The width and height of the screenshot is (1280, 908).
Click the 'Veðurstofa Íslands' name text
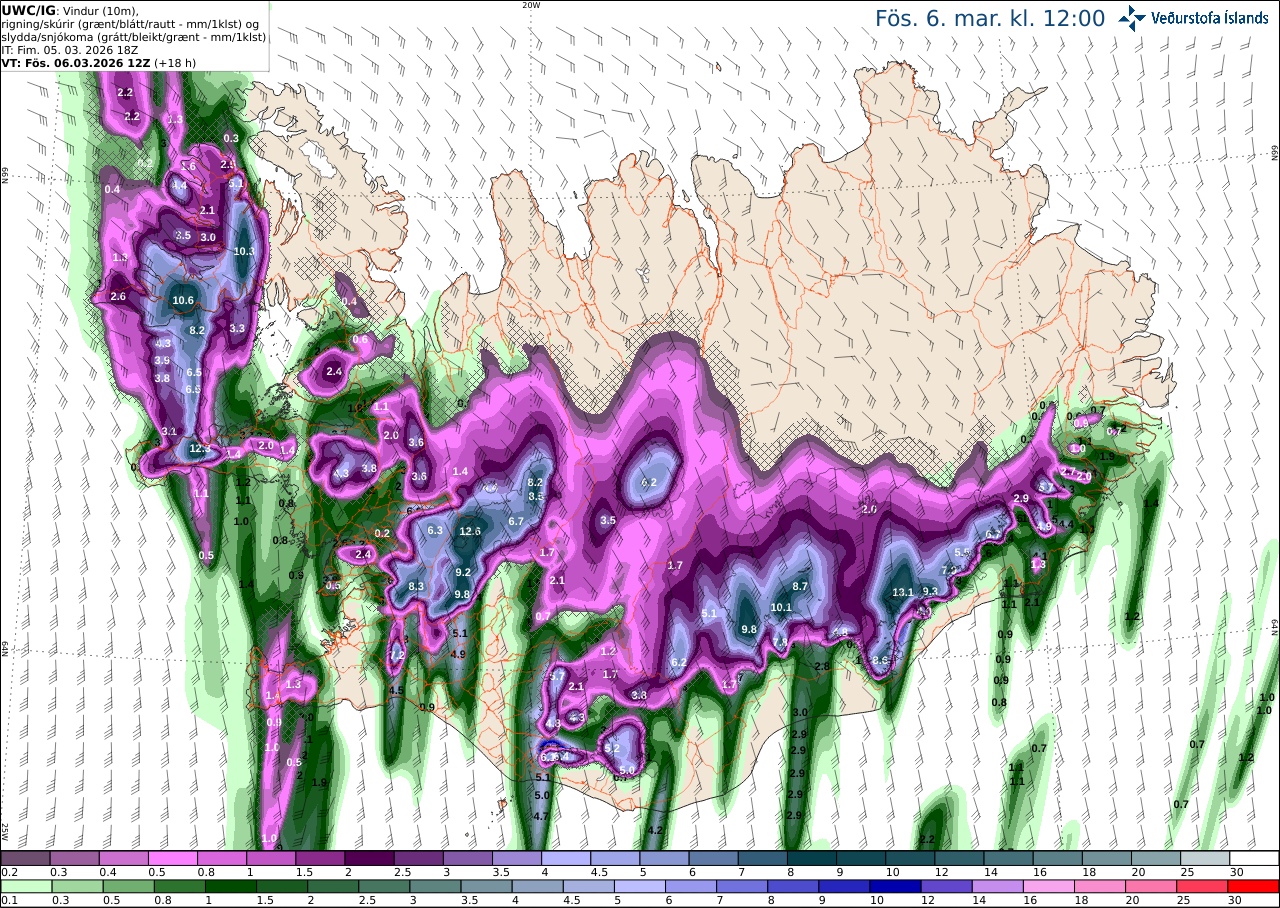point(1210,18)
